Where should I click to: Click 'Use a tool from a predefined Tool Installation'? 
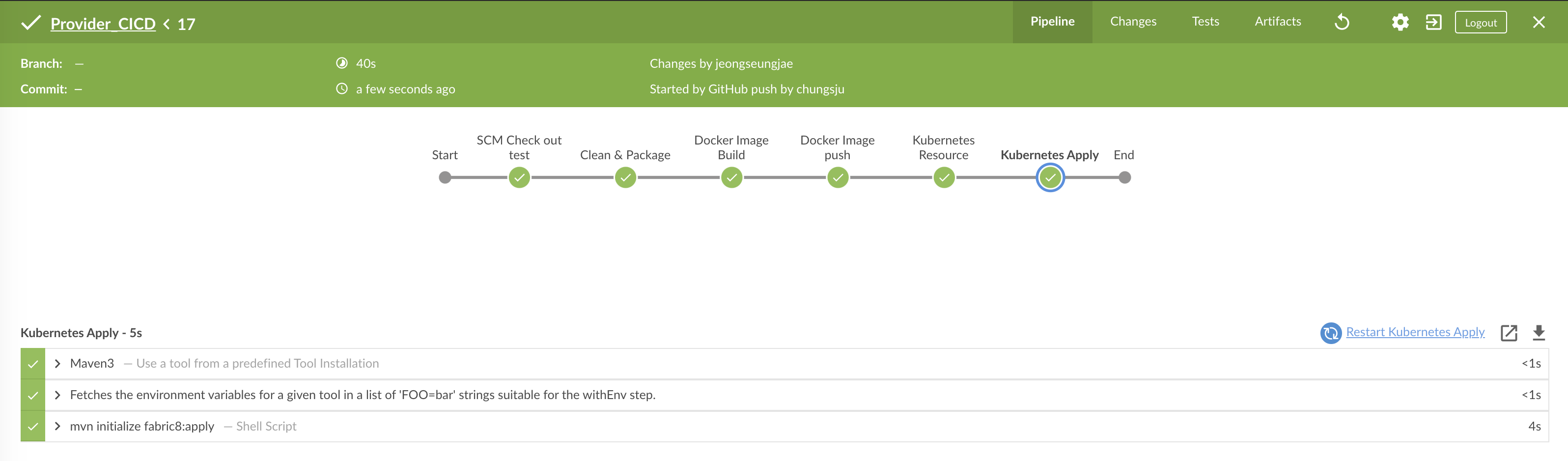point(257,364)
